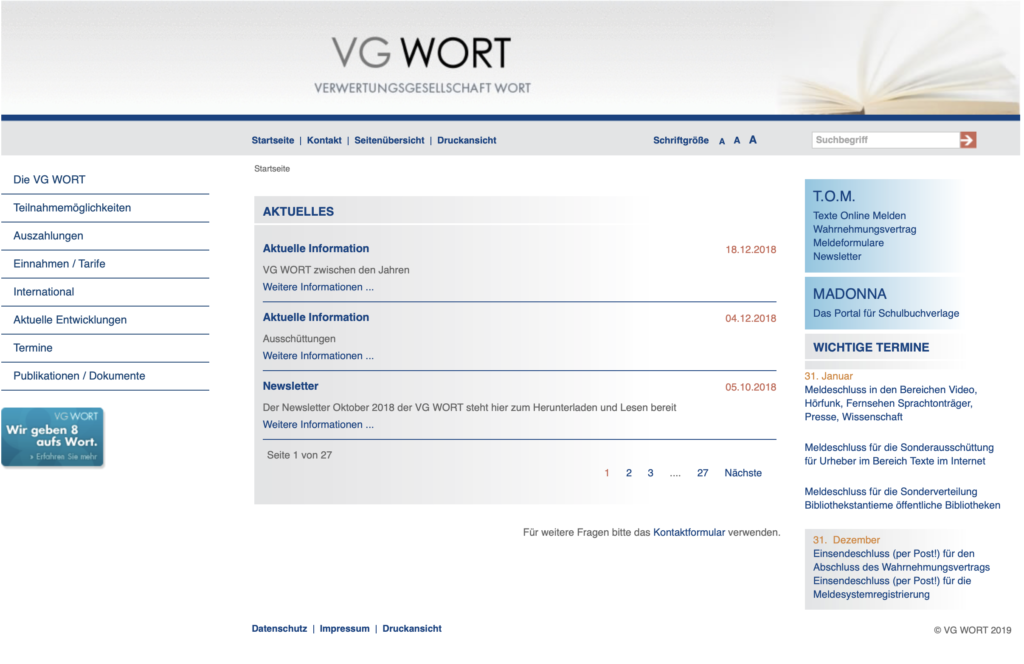The image size is (1024, 664).
Task: Open Texte Online Melden
Action: (x=859, y=215)
